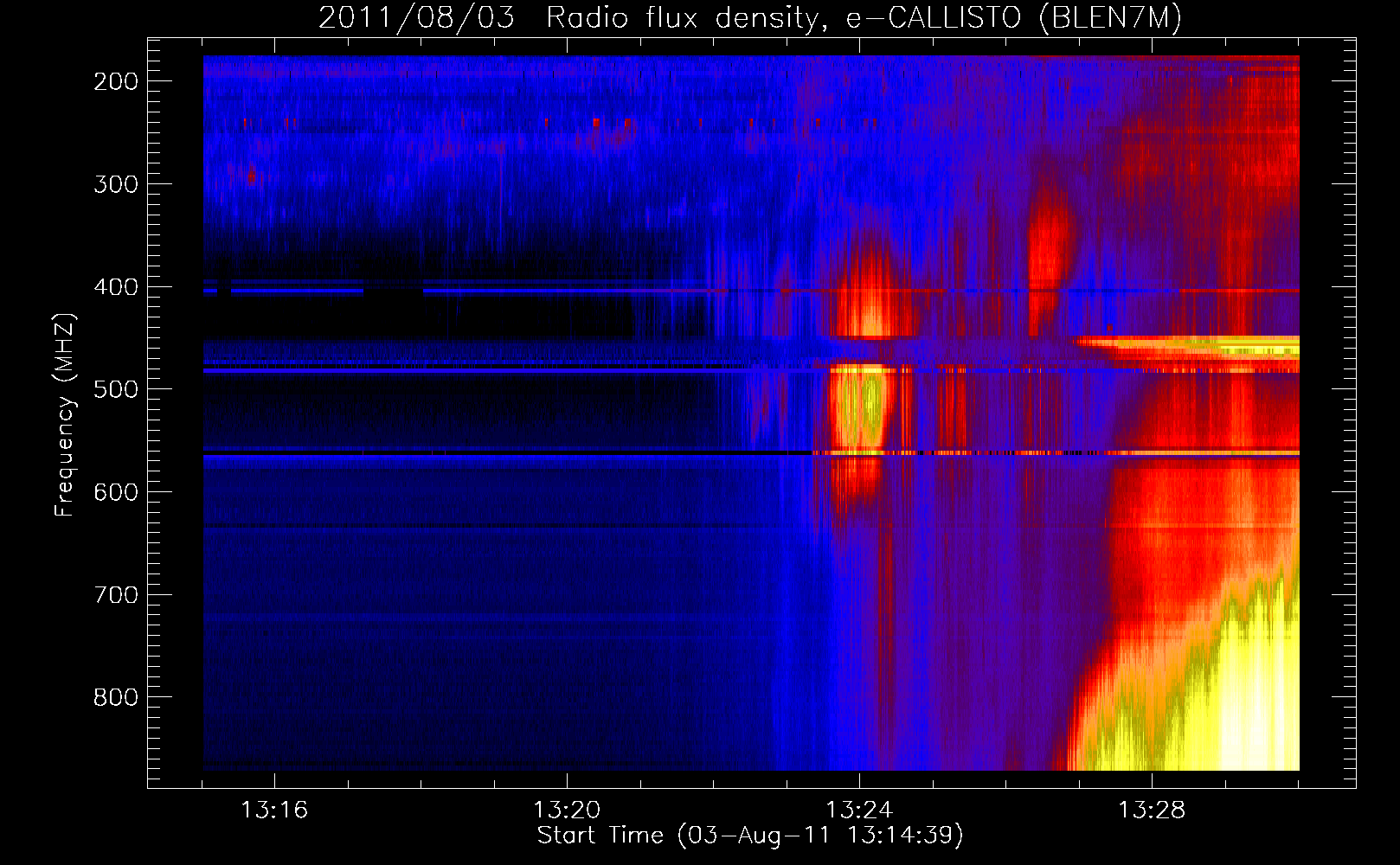Select the 300 frequency tick label
Viewport: 1400px width, 865px height.
click(116, 184)
